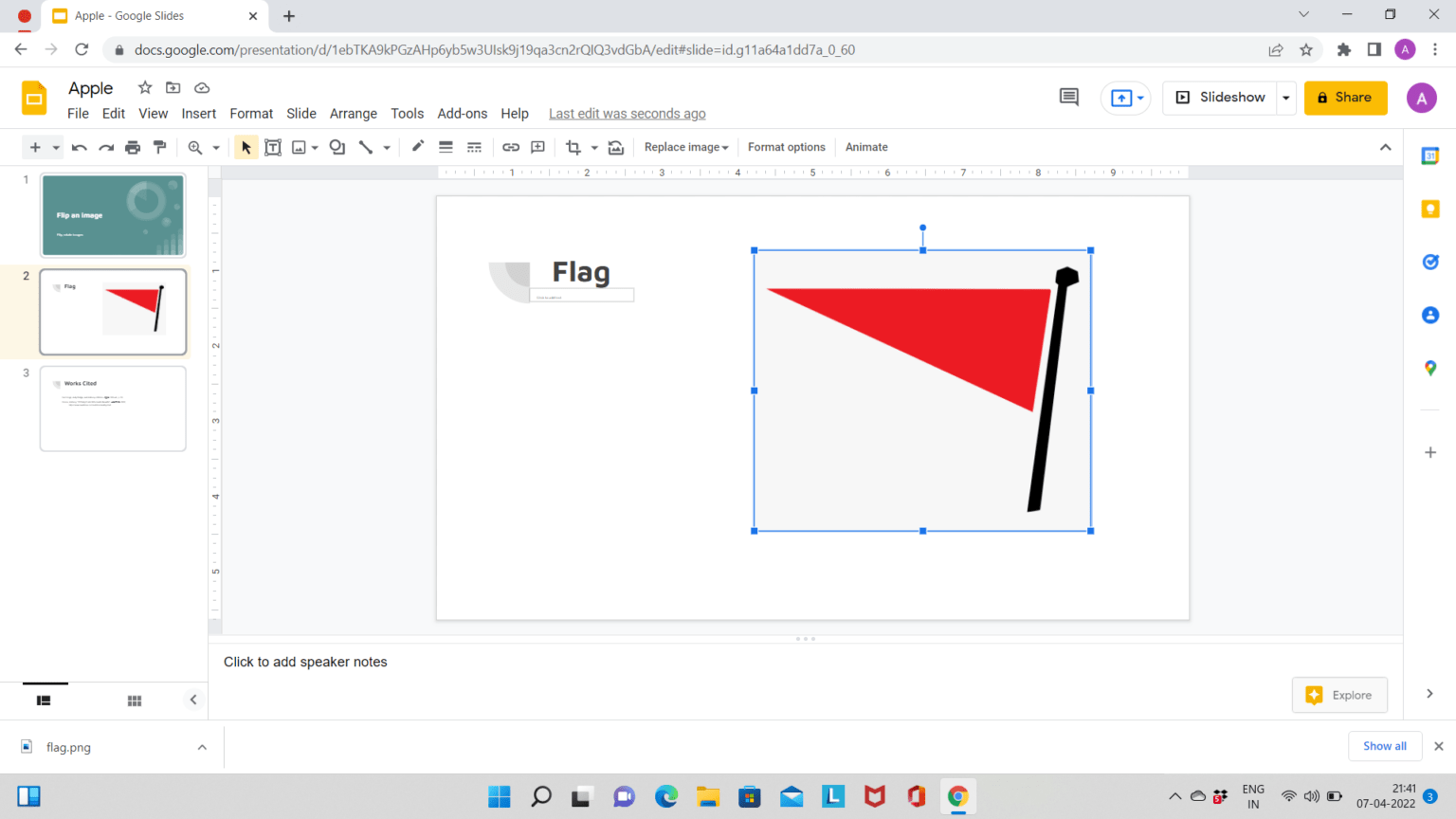1456x819 pixels.
Task: Open Google Calendar side panel
Action: [1429, 155]
